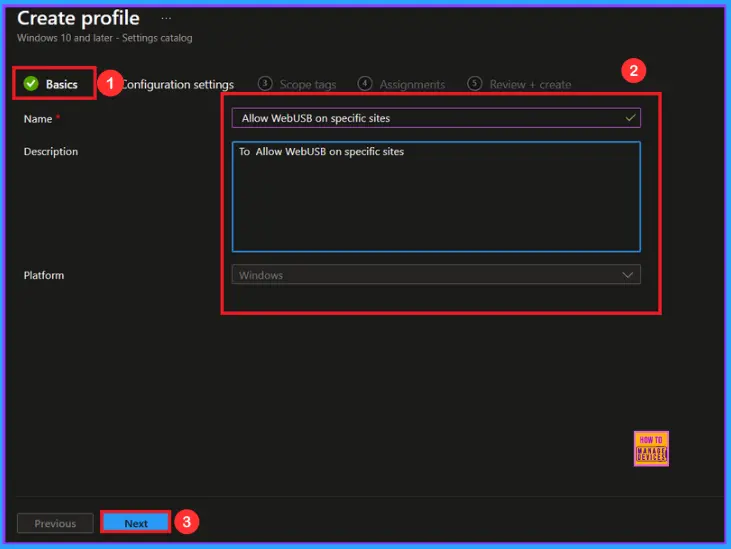Switch to Configuration settings tab

178,84
